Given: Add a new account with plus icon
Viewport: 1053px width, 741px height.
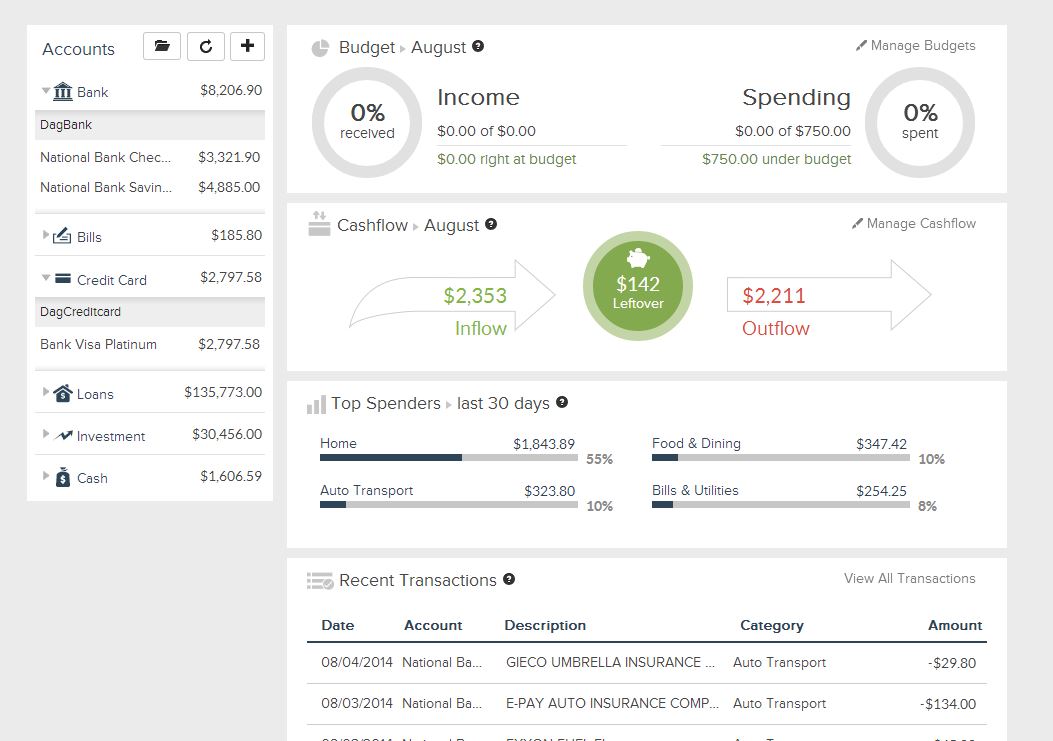Looking at the screenshot, I should point(248,46).
